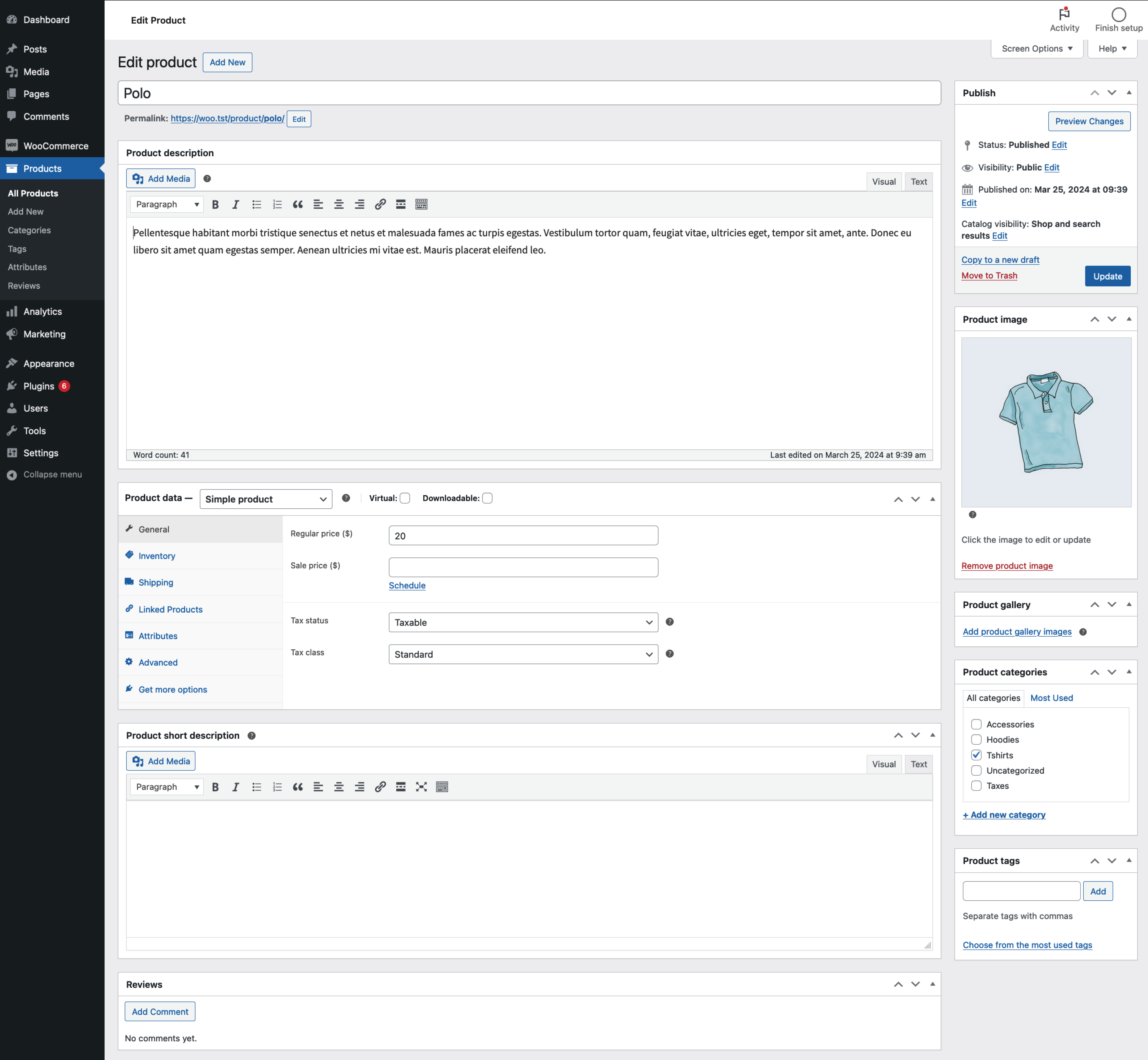This screenshot has width=1148, height=1060.
Task: Open the Inventory tab in Product data
Action: 157,555
